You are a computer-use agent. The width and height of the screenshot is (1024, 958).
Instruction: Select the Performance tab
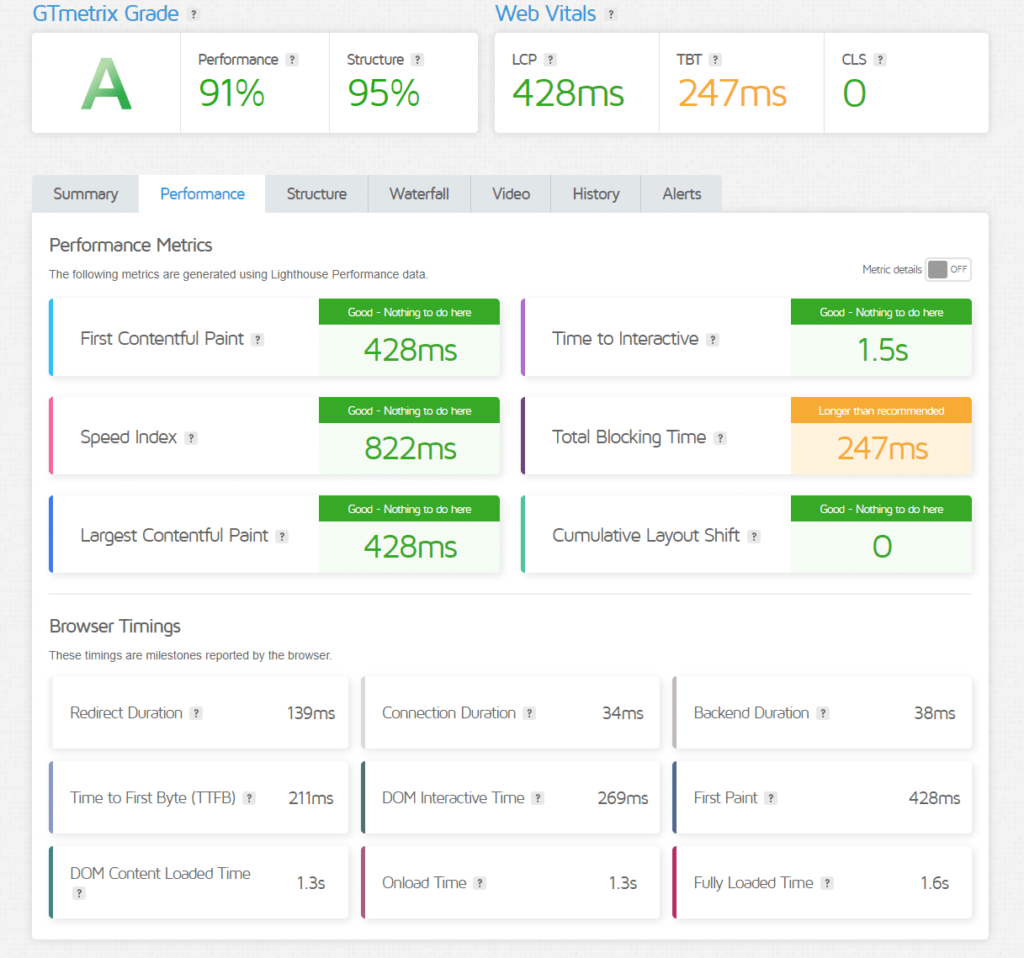coord(202,194)
